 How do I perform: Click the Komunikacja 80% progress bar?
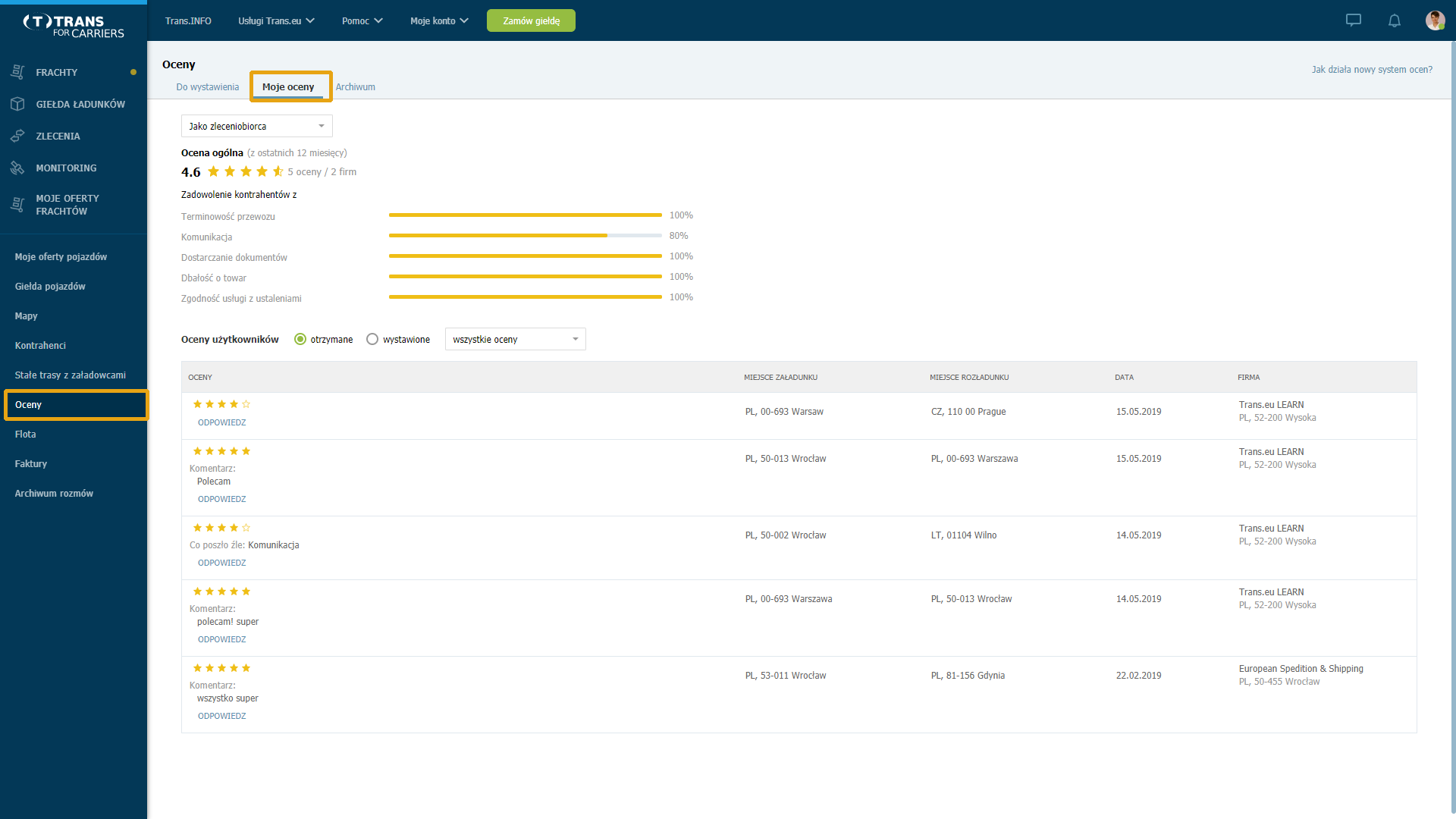pyautogui.click(x=526, y=236)
